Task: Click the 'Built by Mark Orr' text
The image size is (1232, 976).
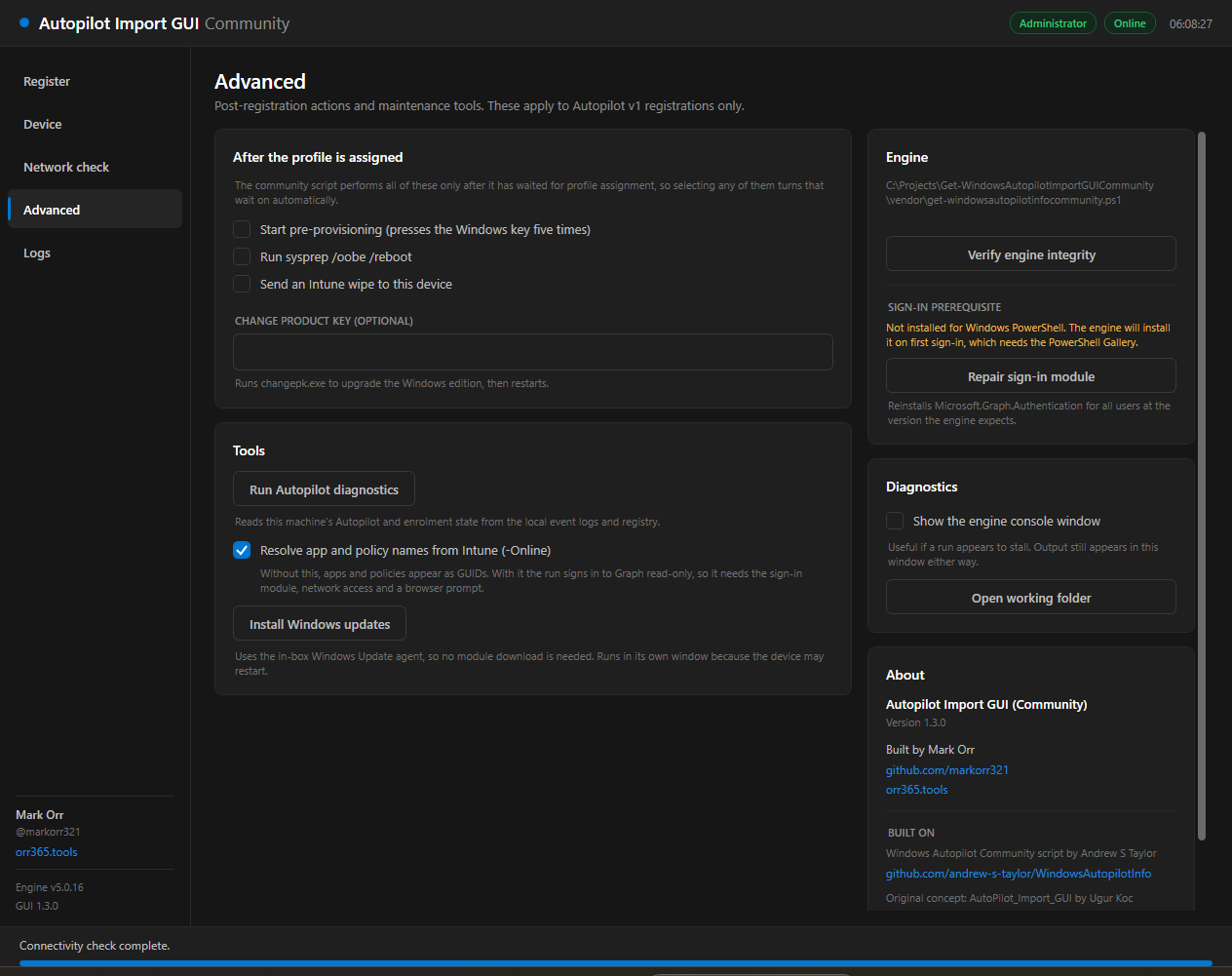Action: tap(930, 750)
